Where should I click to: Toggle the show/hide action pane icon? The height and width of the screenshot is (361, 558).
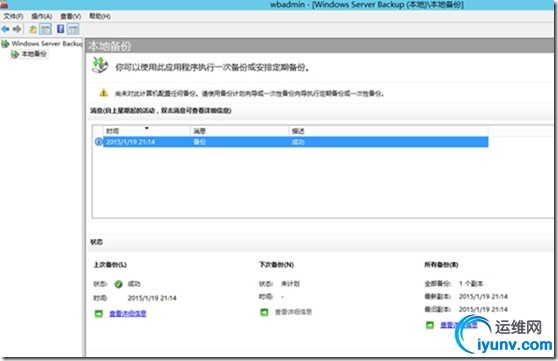73,29
